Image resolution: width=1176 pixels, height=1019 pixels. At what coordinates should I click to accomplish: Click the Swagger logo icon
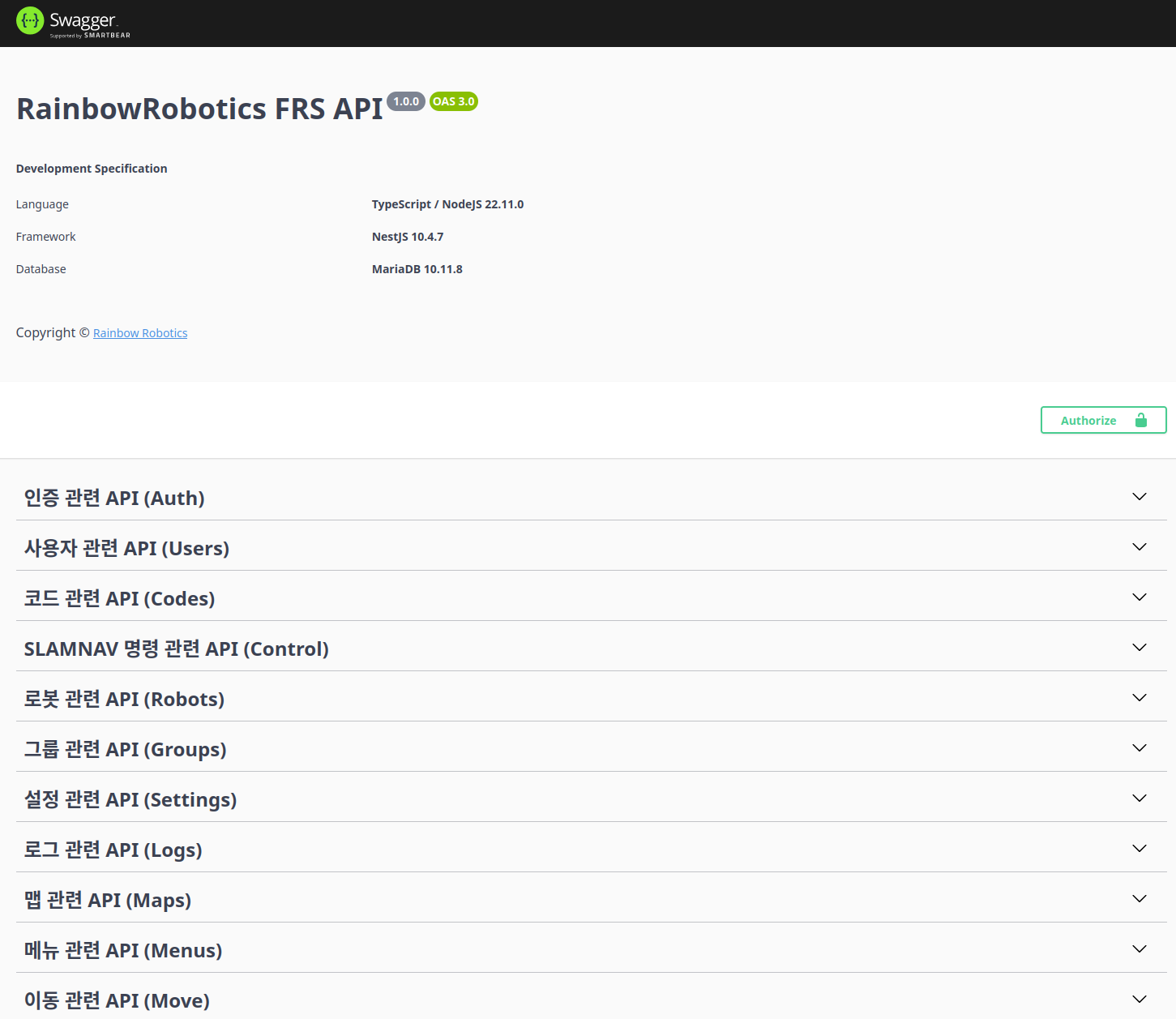[x=30, y=20]
